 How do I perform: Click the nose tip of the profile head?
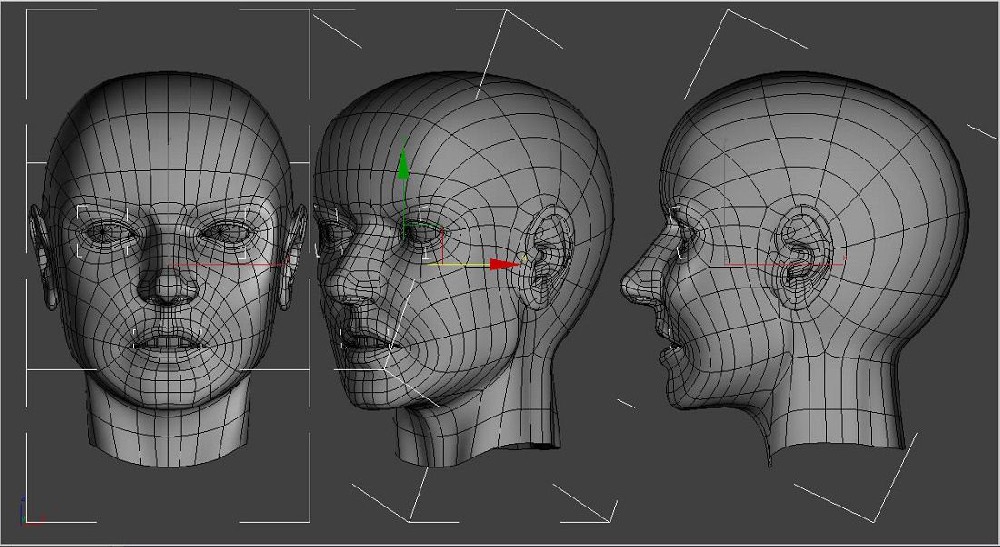[x=630, y=288]
